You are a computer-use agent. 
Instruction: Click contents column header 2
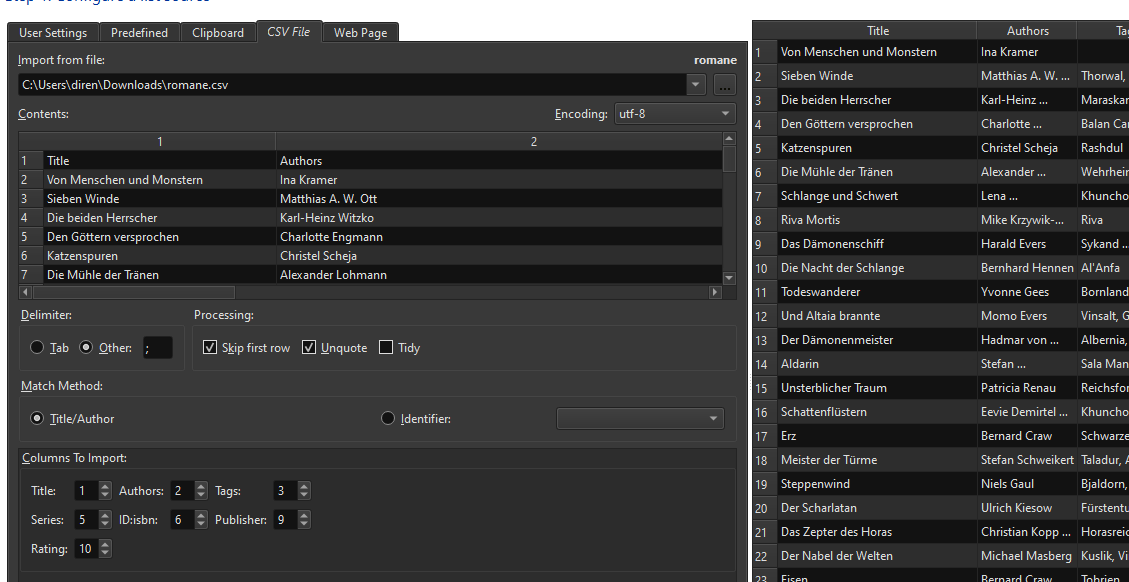click(534, 142)
